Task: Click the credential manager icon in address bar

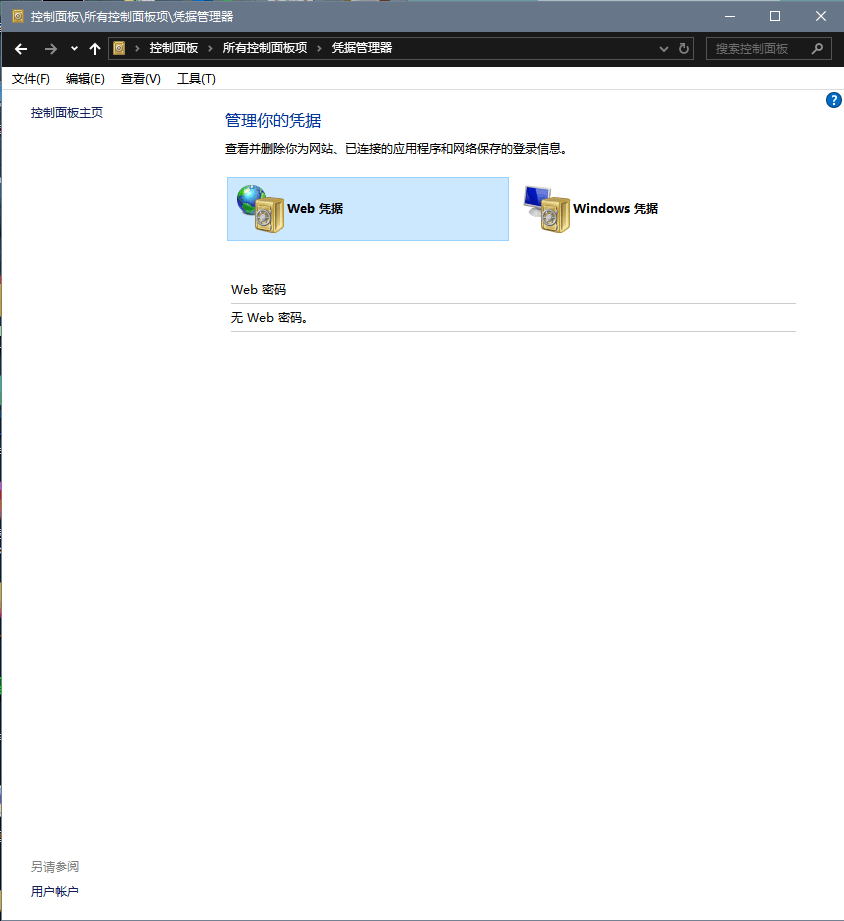Action: [x=119, y=48]
